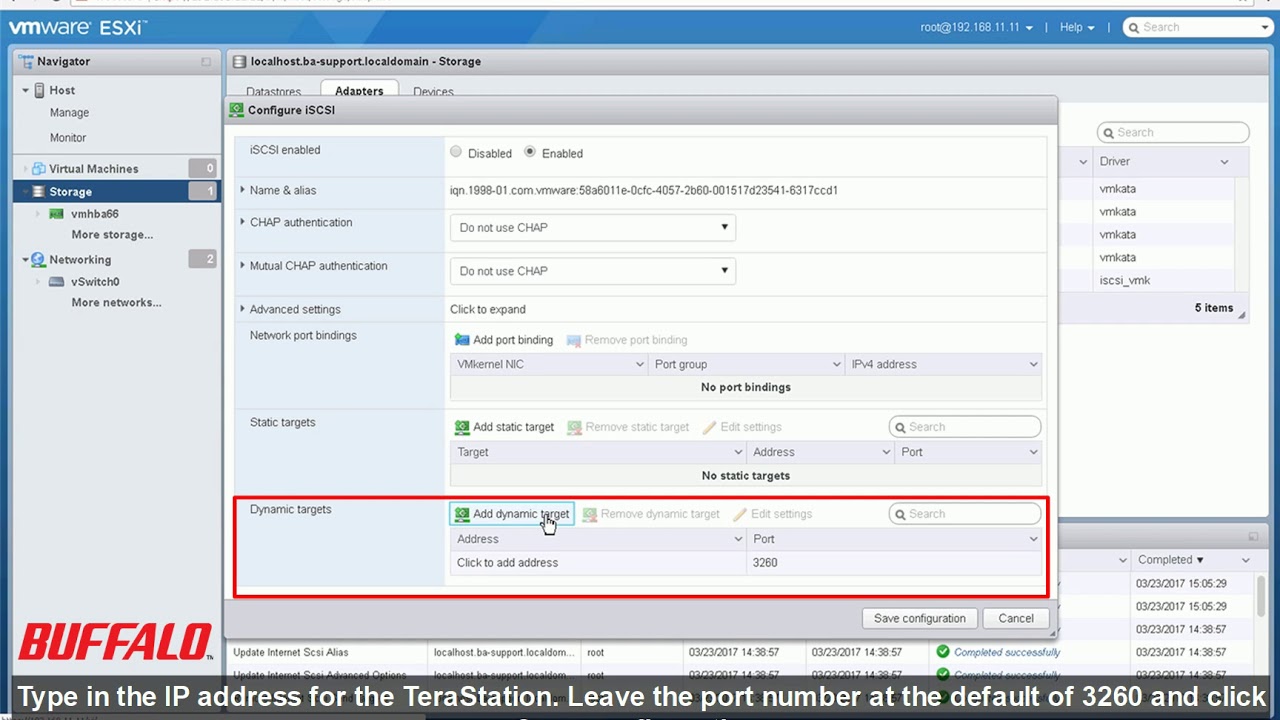Click Remove static target

click(x=628, y=427)
